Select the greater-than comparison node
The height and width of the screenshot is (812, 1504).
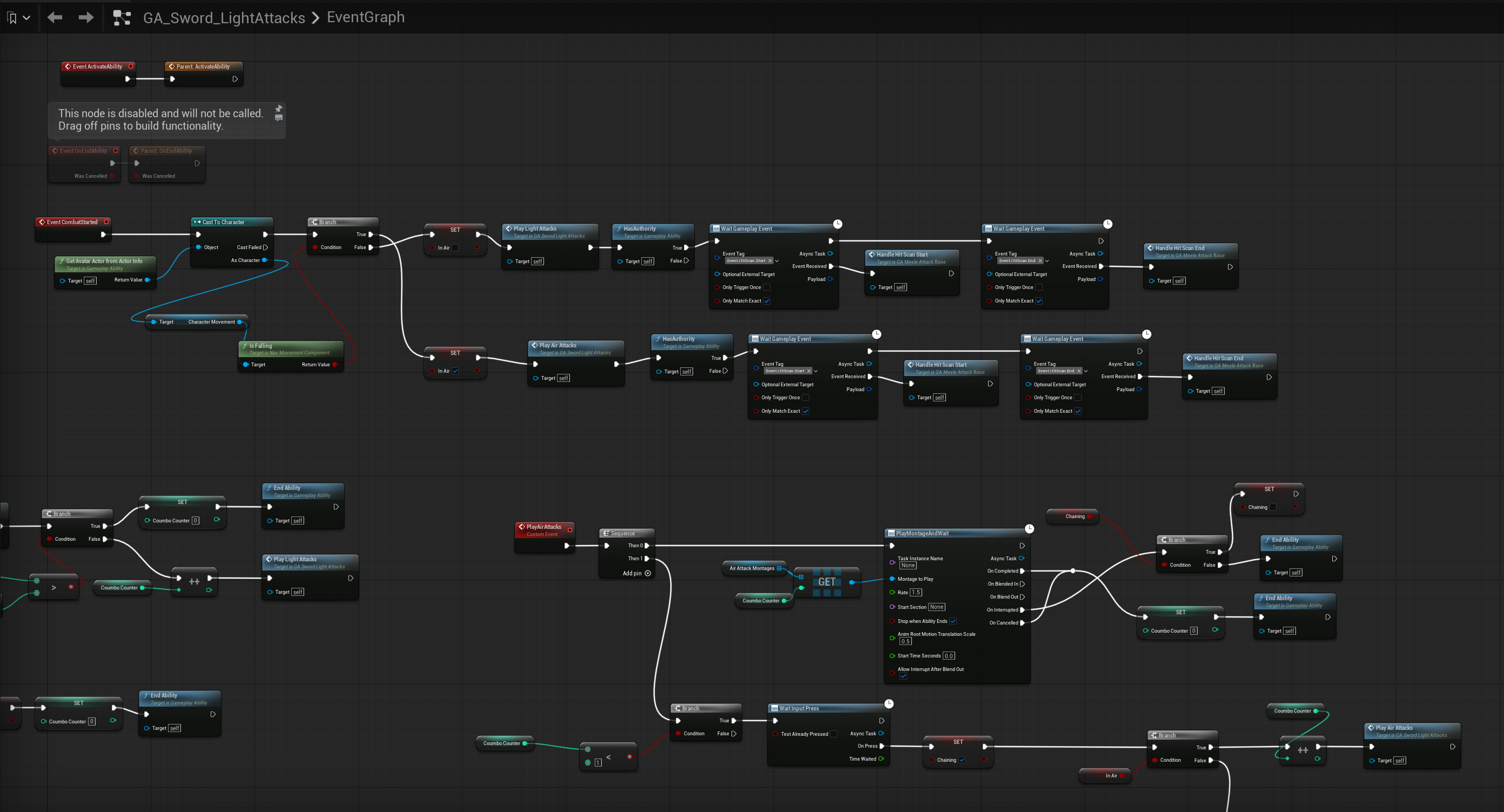[x=53, y=587]
